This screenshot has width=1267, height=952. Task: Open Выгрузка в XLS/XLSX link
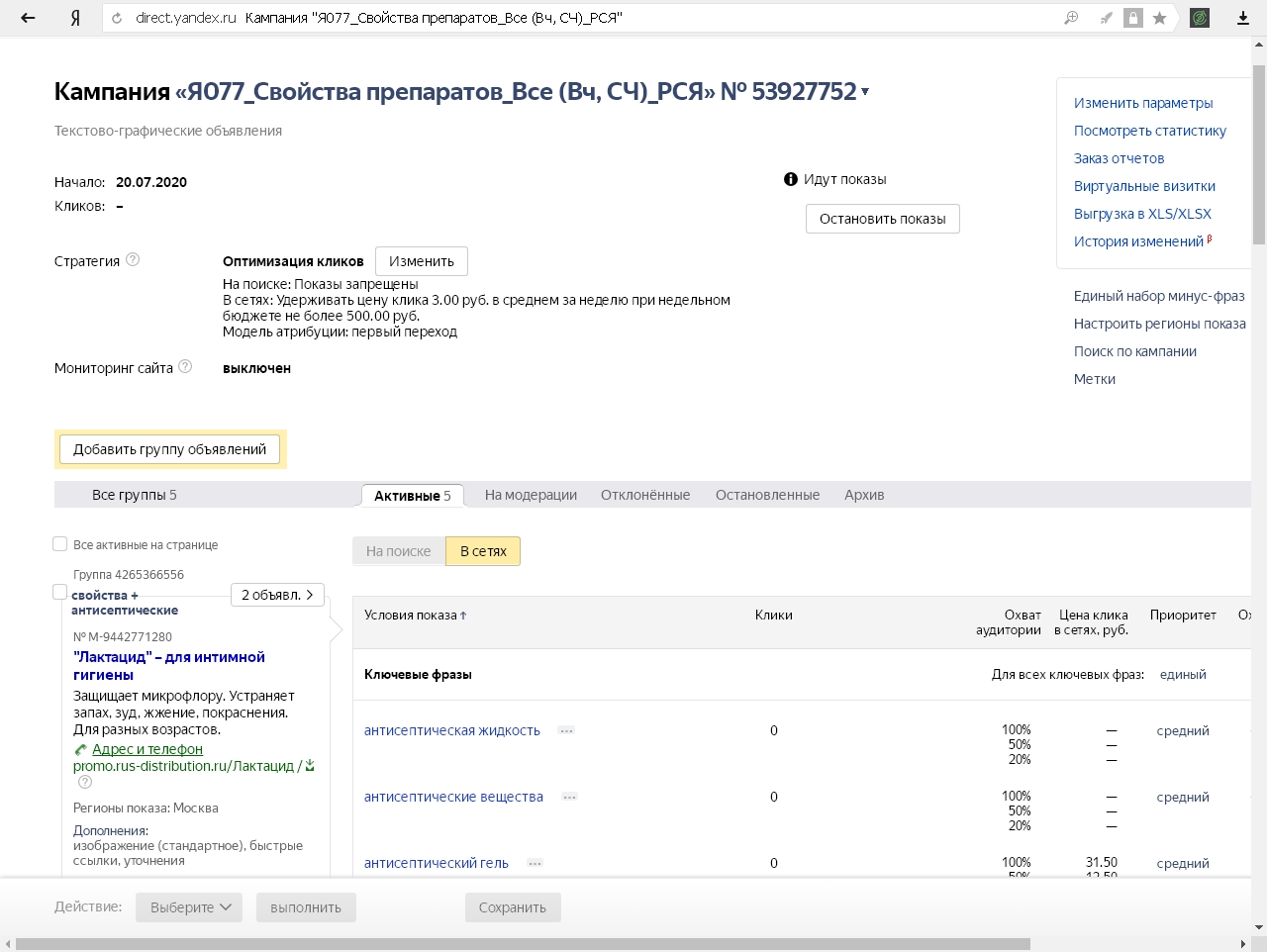[1142, 214]
